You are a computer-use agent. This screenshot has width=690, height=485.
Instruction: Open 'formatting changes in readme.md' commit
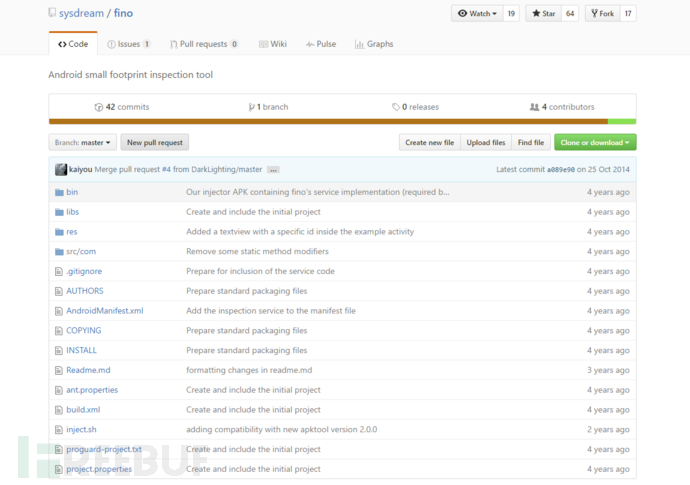249,371
